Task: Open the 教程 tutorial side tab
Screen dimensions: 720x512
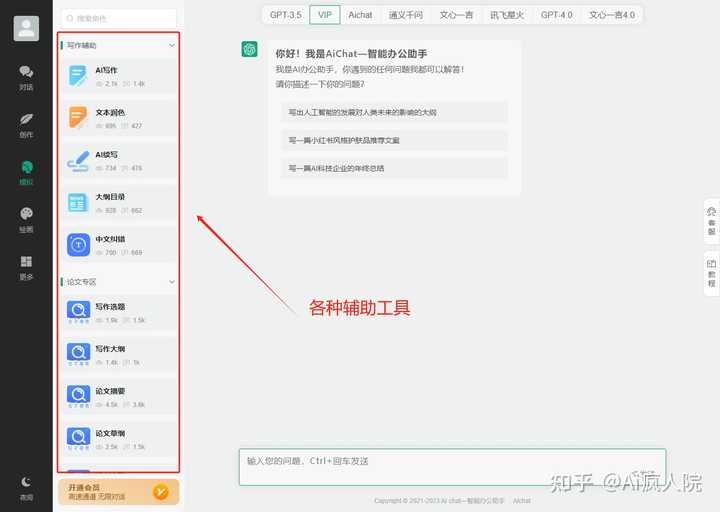Action: (x=711, y=274)
